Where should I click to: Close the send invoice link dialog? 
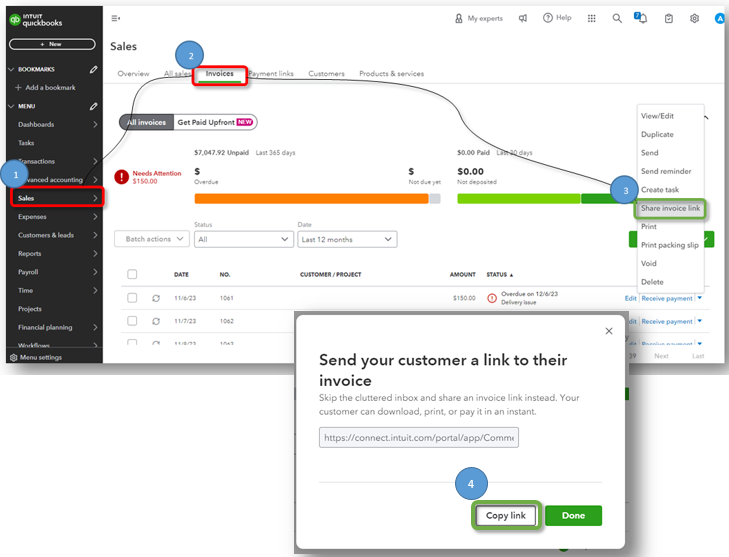609,331
